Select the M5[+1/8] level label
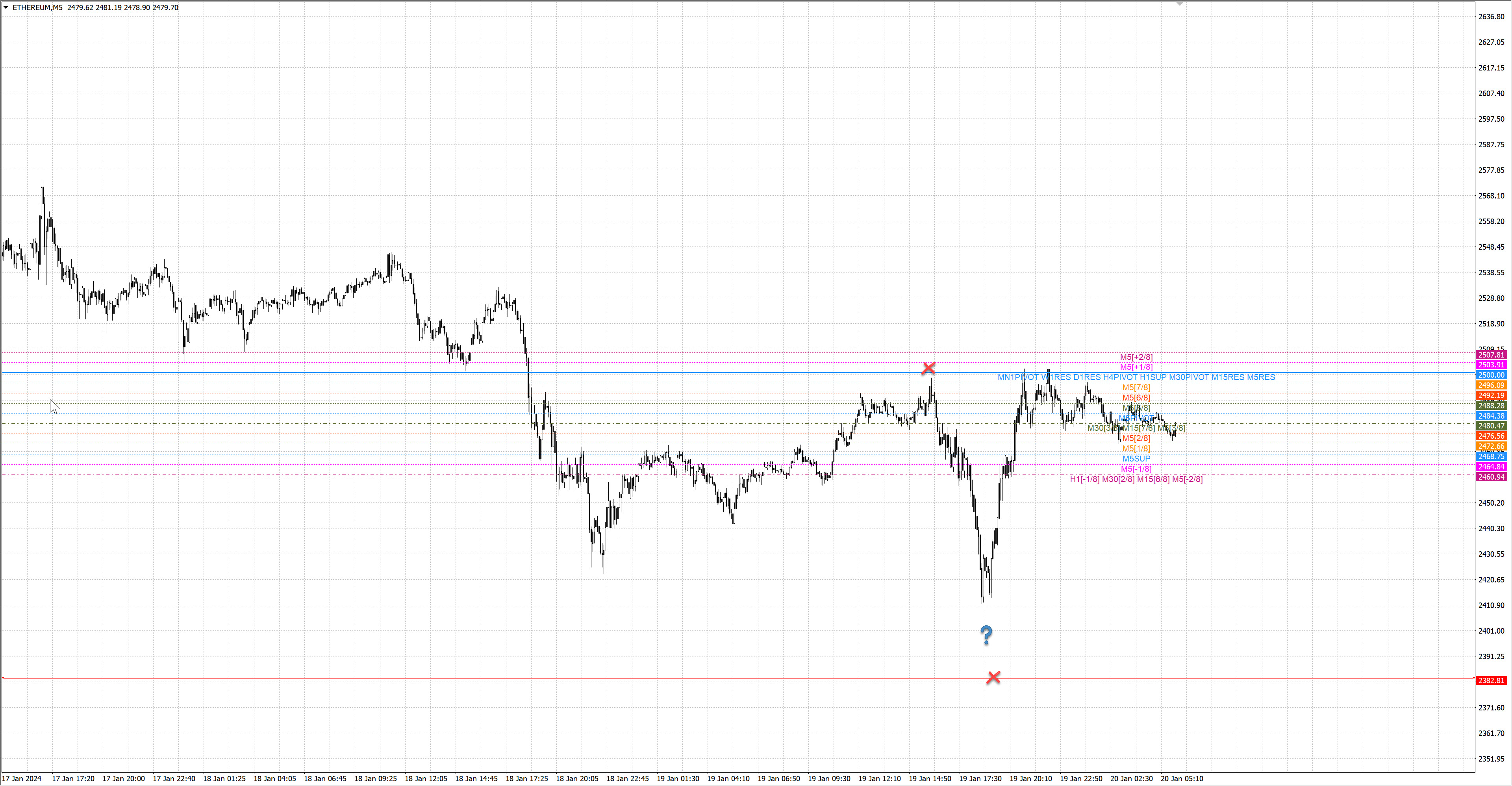Screen dimensions: 1512x786 1136,367
